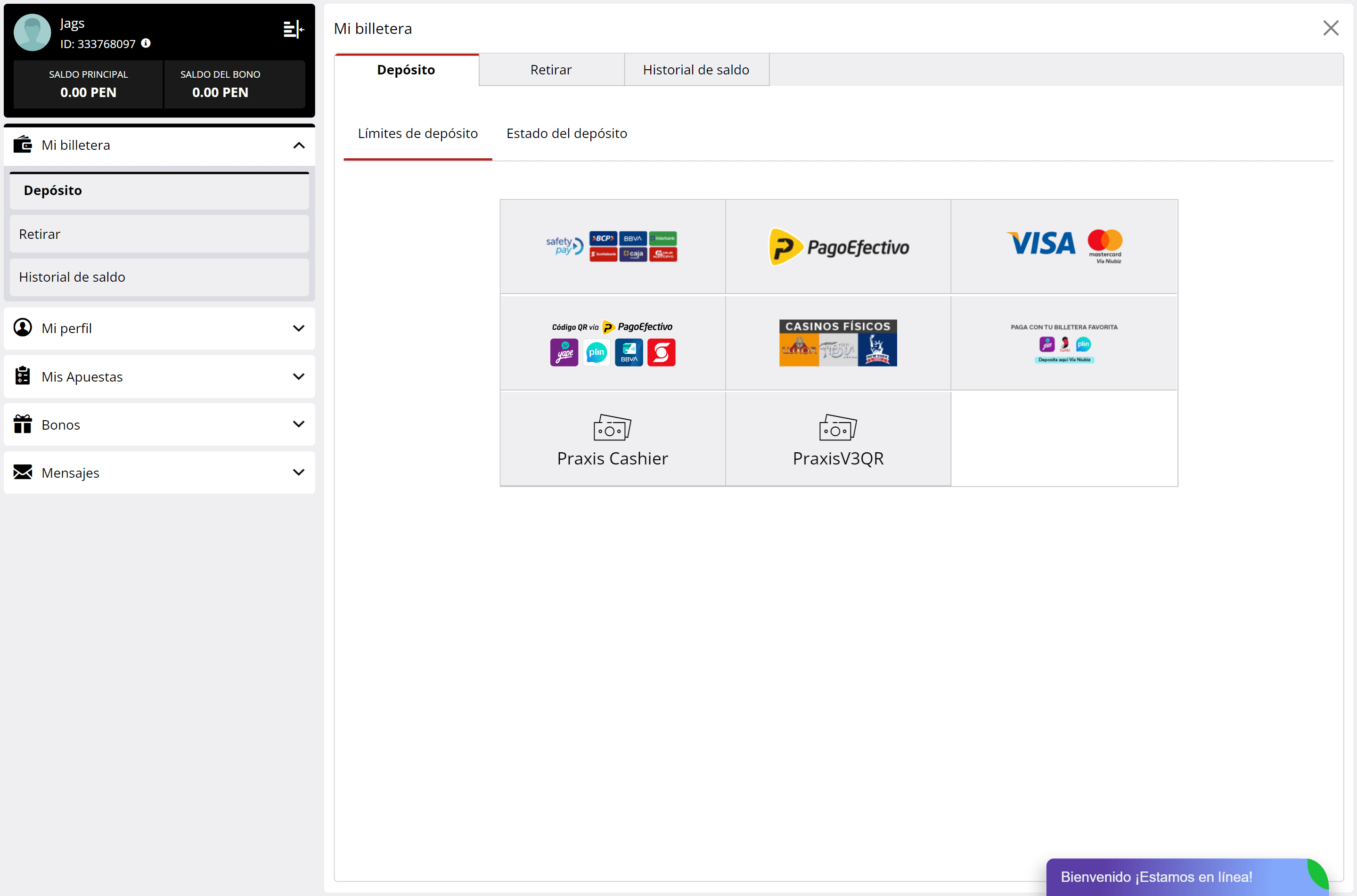This screenshot has width=1357, height=896.
Task: Choose Visa Mastercard deposit option
Action: click(x=1064, y=246)
